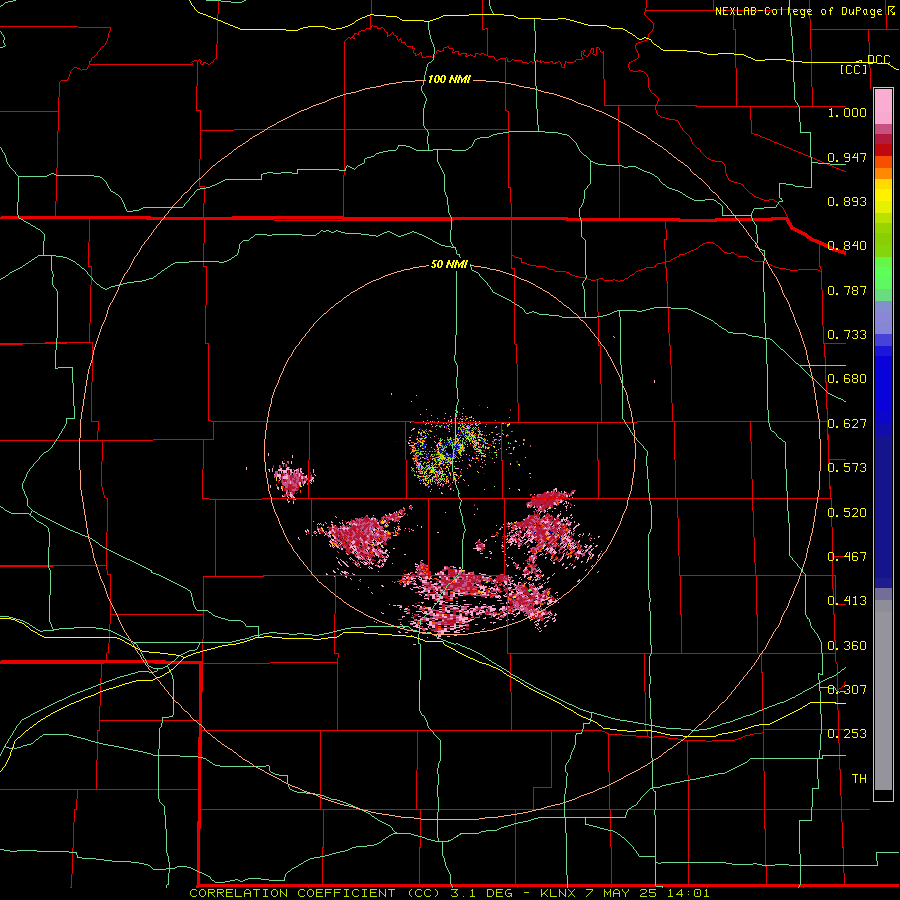Click the 0.787 scale value

847,290
